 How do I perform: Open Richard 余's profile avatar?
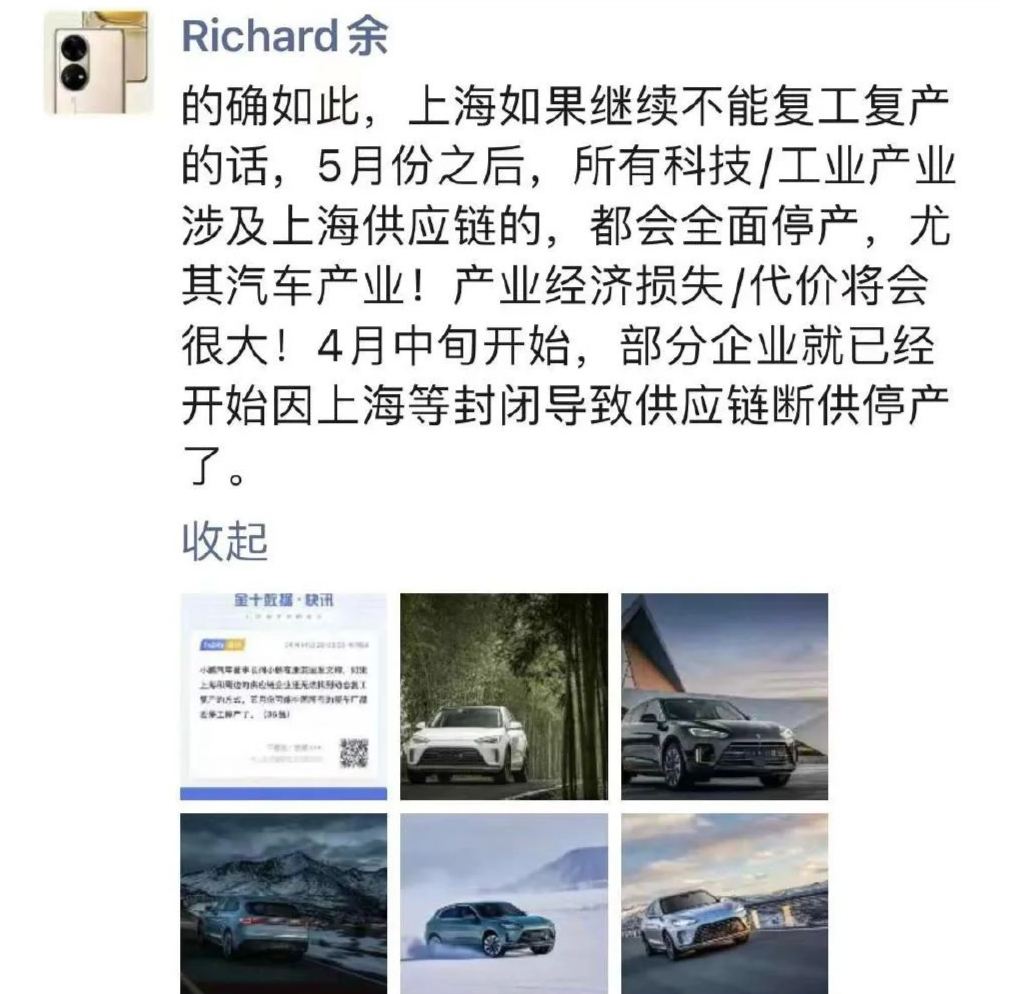[98, 62]
